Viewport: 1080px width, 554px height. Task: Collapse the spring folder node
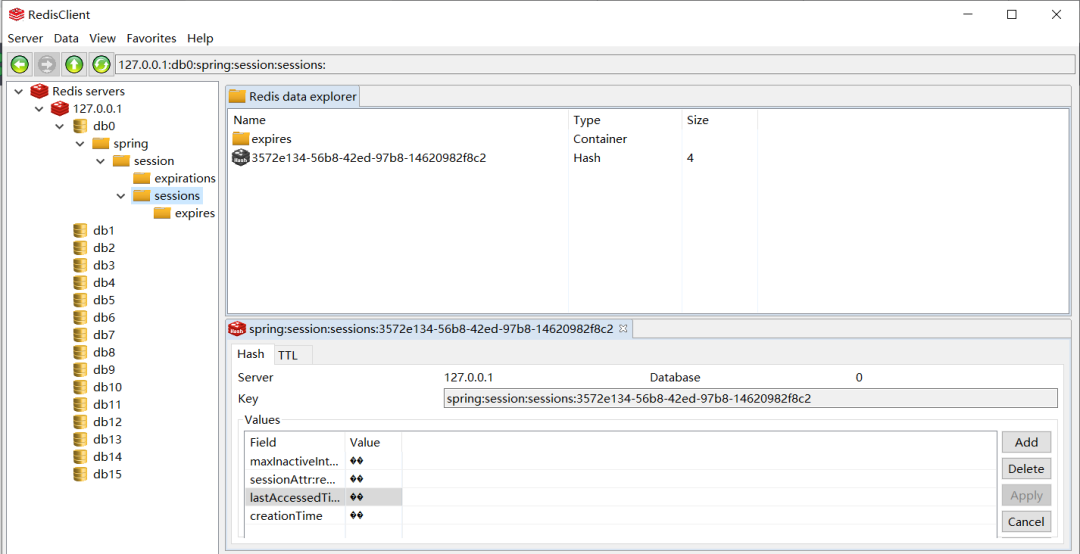[80, 143]
